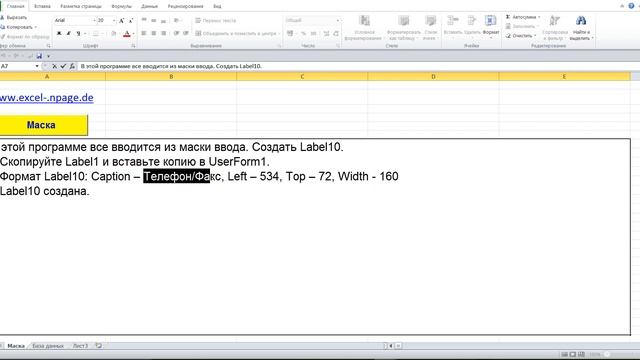Viewport: 640px width, 360px height.
Task: Open Условное форматирование
Action: pyautogui.click(x=364, y=28)
